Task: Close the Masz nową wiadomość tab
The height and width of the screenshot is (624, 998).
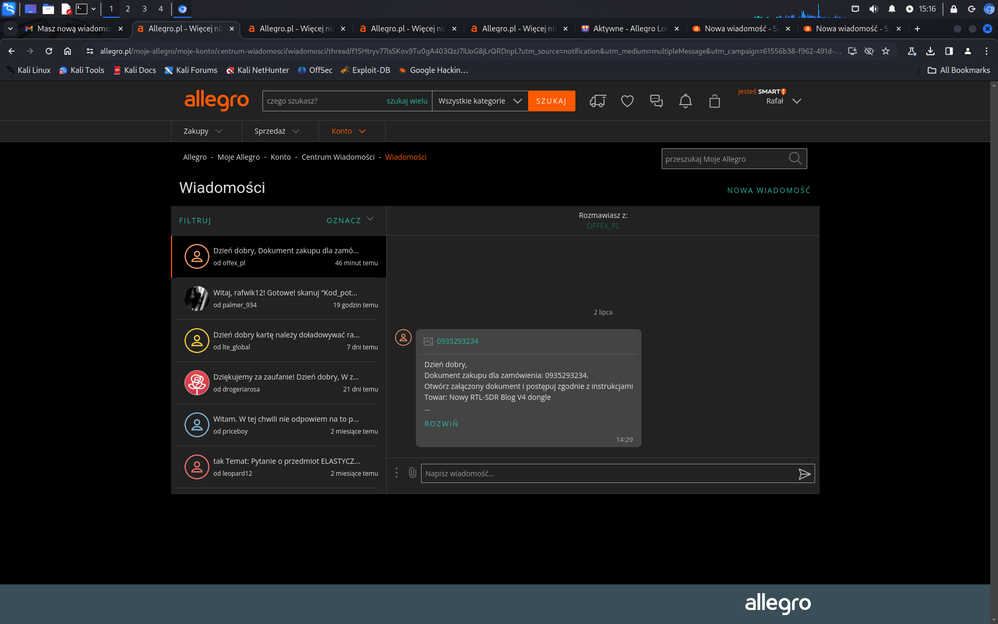Action: click(120, 29)
